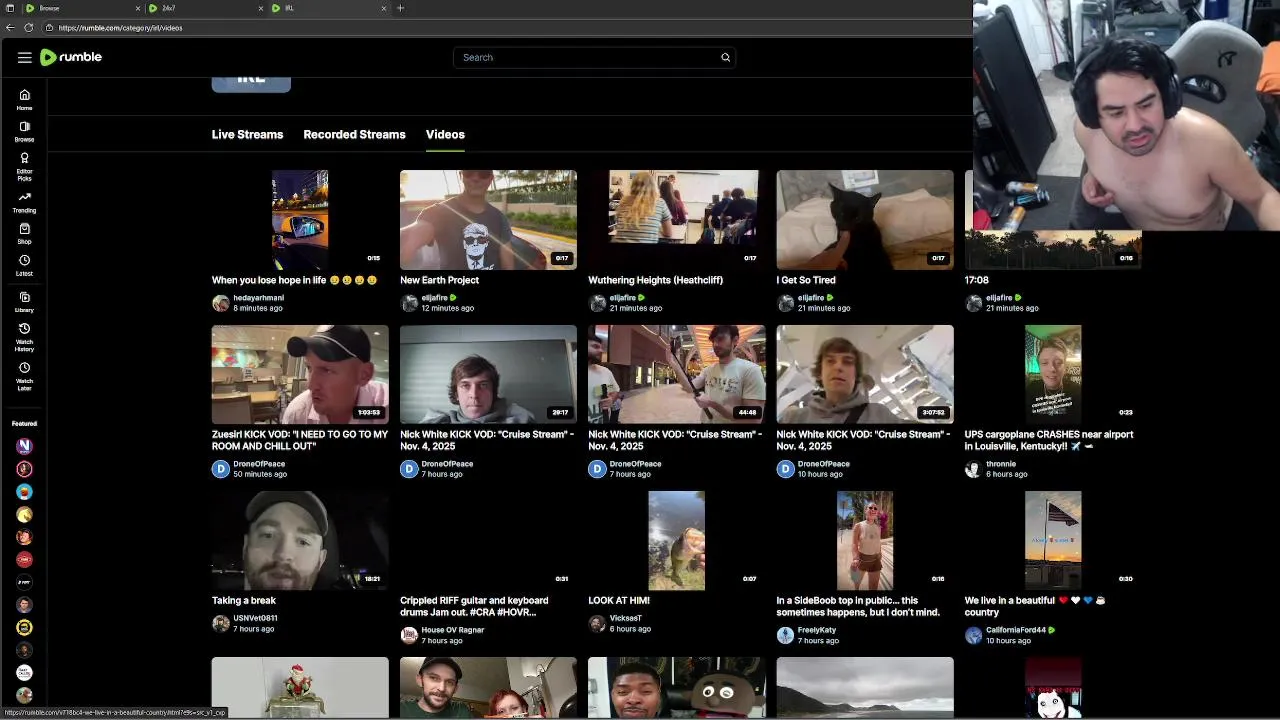This screenshot has height=720, width=1280.
Task: Play the Taking a break thumbnail
Action: 300,540
